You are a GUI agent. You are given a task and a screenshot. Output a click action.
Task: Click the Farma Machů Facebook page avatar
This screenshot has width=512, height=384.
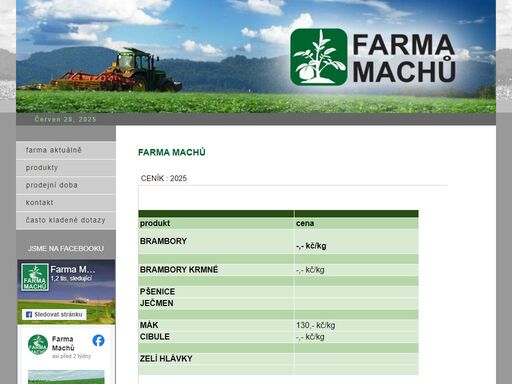(35, 277)
